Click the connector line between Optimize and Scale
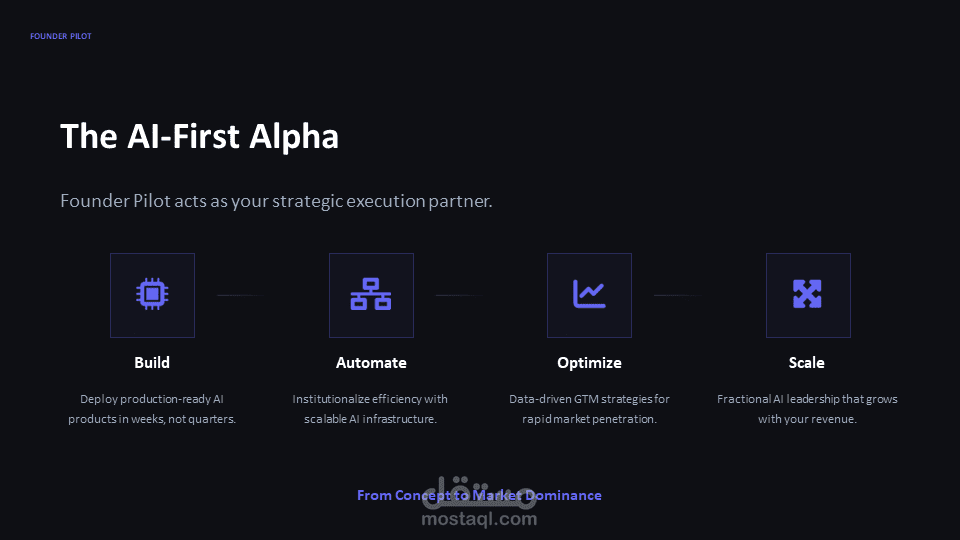The width and height of the screenshot is (960, 540). point(678,295)
